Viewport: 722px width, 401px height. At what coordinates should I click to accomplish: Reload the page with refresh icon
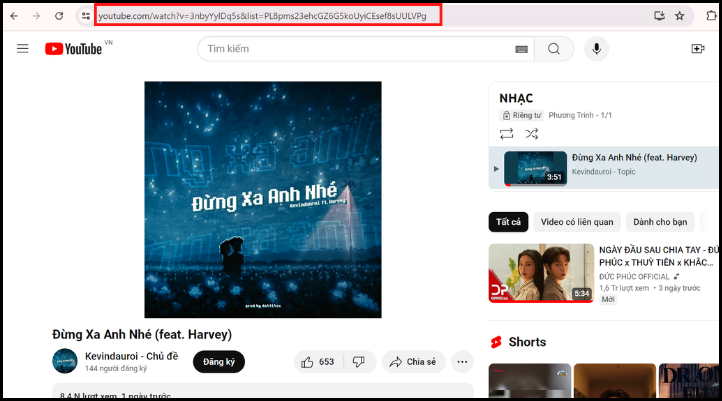59,16
